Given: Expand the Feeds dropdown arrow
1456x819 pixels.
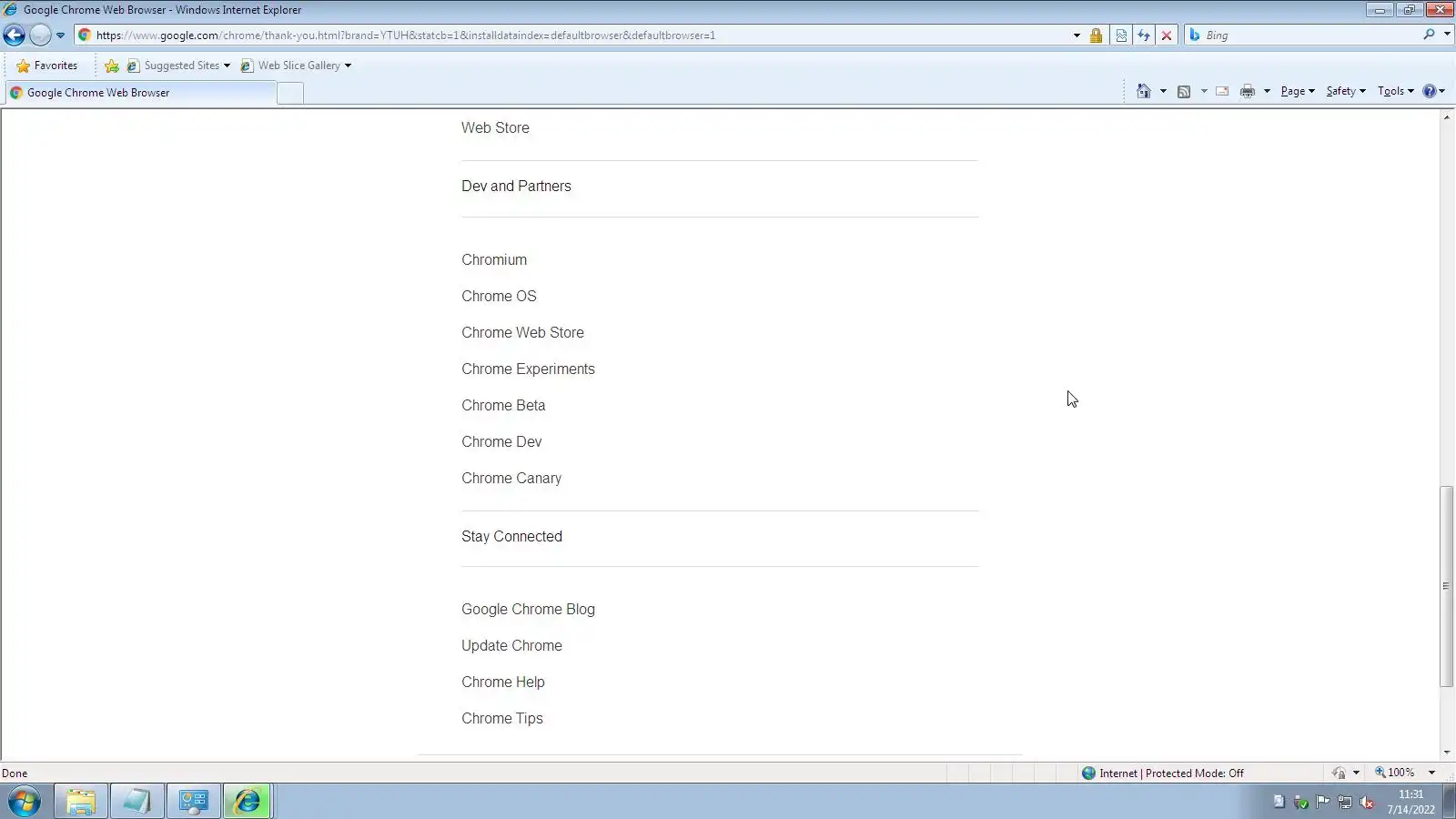Looking at the screenshot, I should click(1204, 91).
